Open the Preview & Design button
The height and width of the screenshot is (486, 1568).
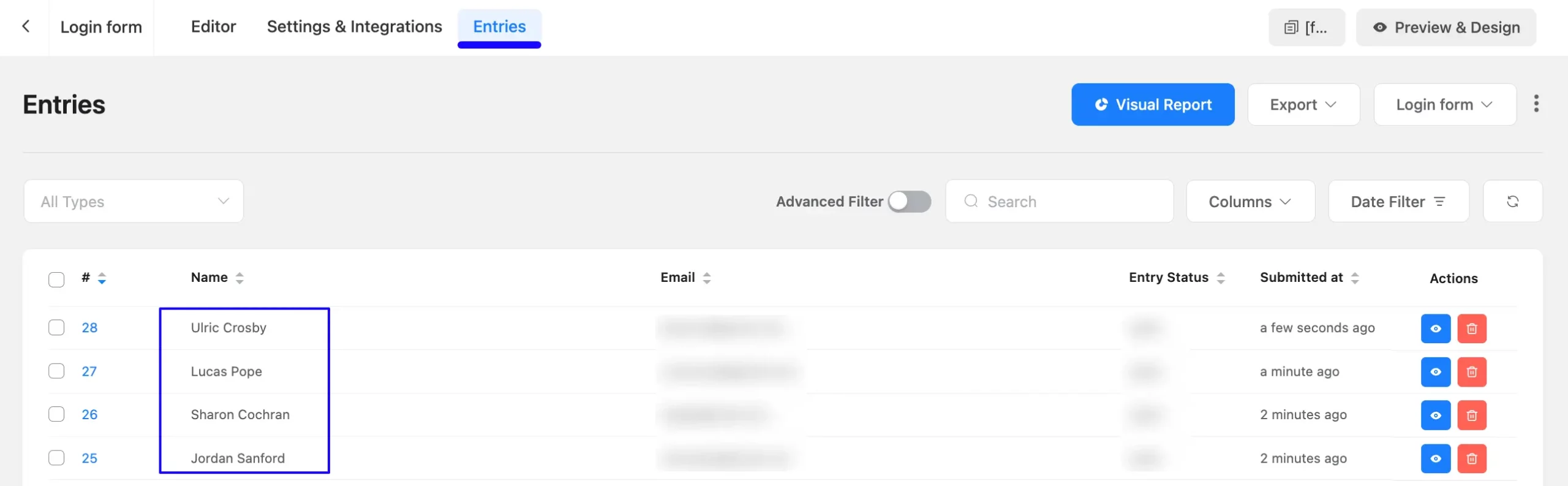[1445, 28]
